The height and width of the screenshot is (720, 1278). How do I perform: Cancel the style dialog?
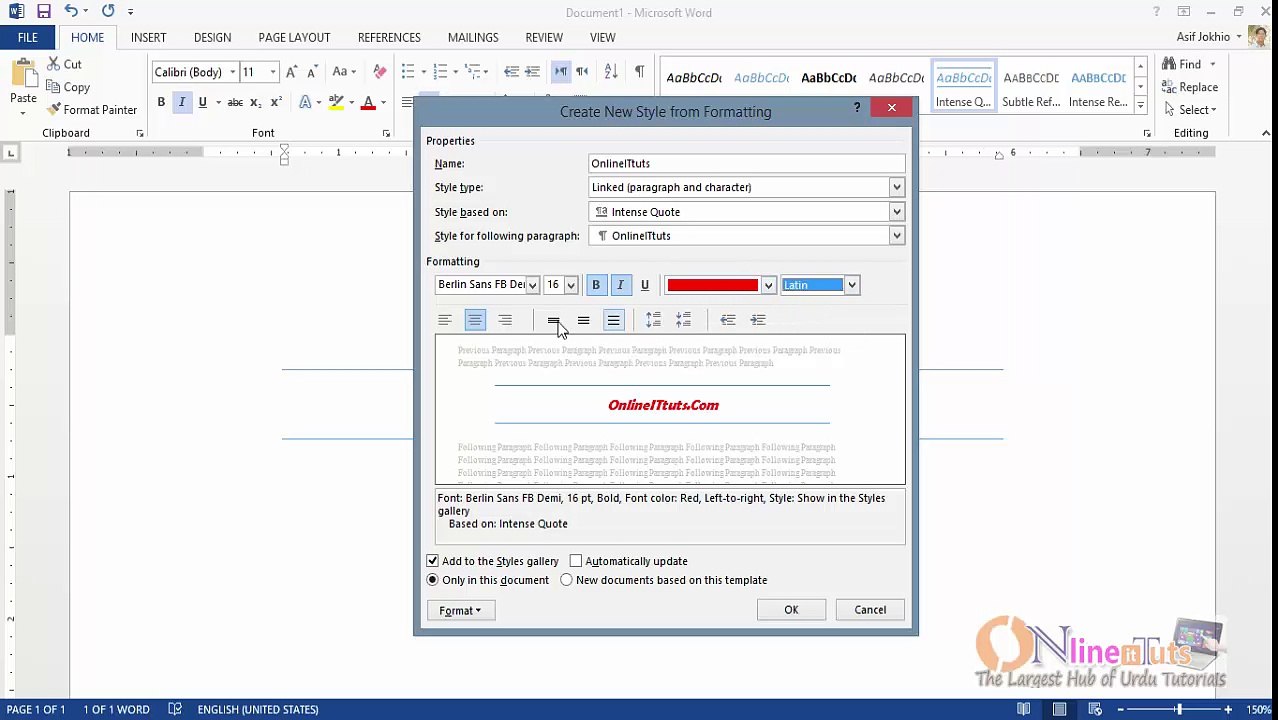coord(870,610)
